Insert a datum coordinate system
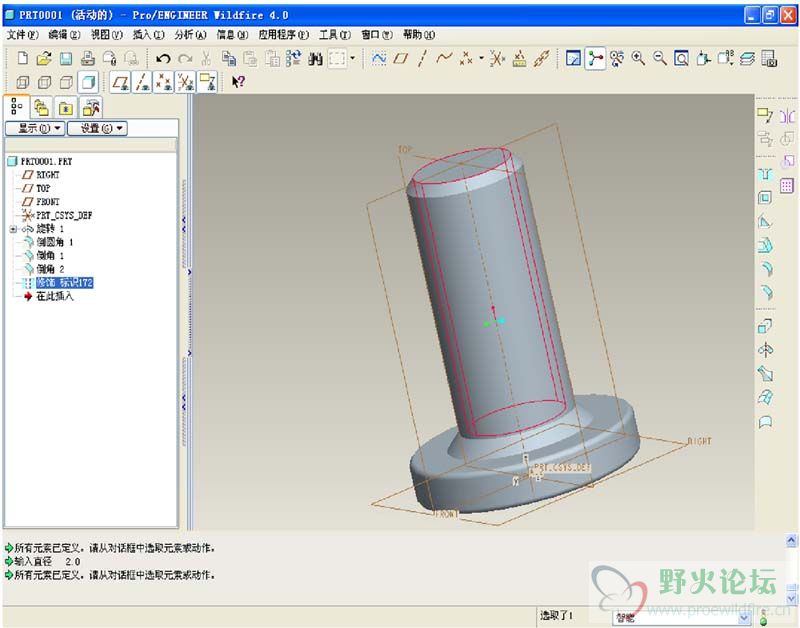Image resolution: width=800 pixels, height=628 pixels. tap(497, 59)
